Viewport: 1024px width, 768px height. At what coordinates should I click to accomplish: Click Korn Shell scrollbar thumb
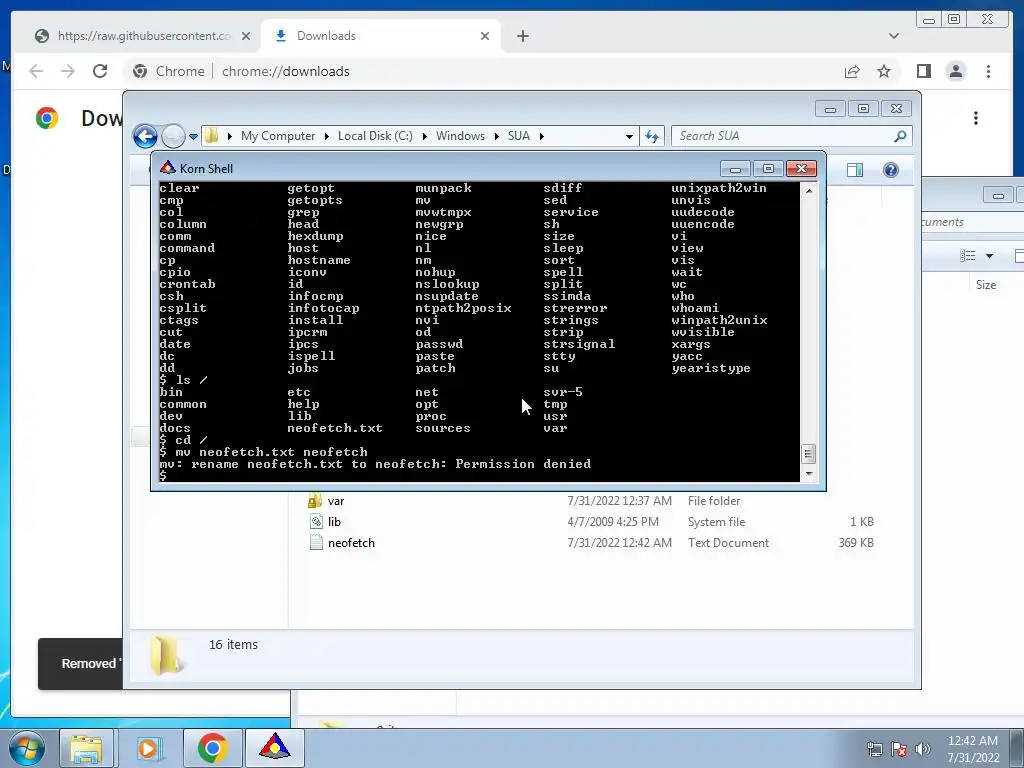[x=808, y=453]
